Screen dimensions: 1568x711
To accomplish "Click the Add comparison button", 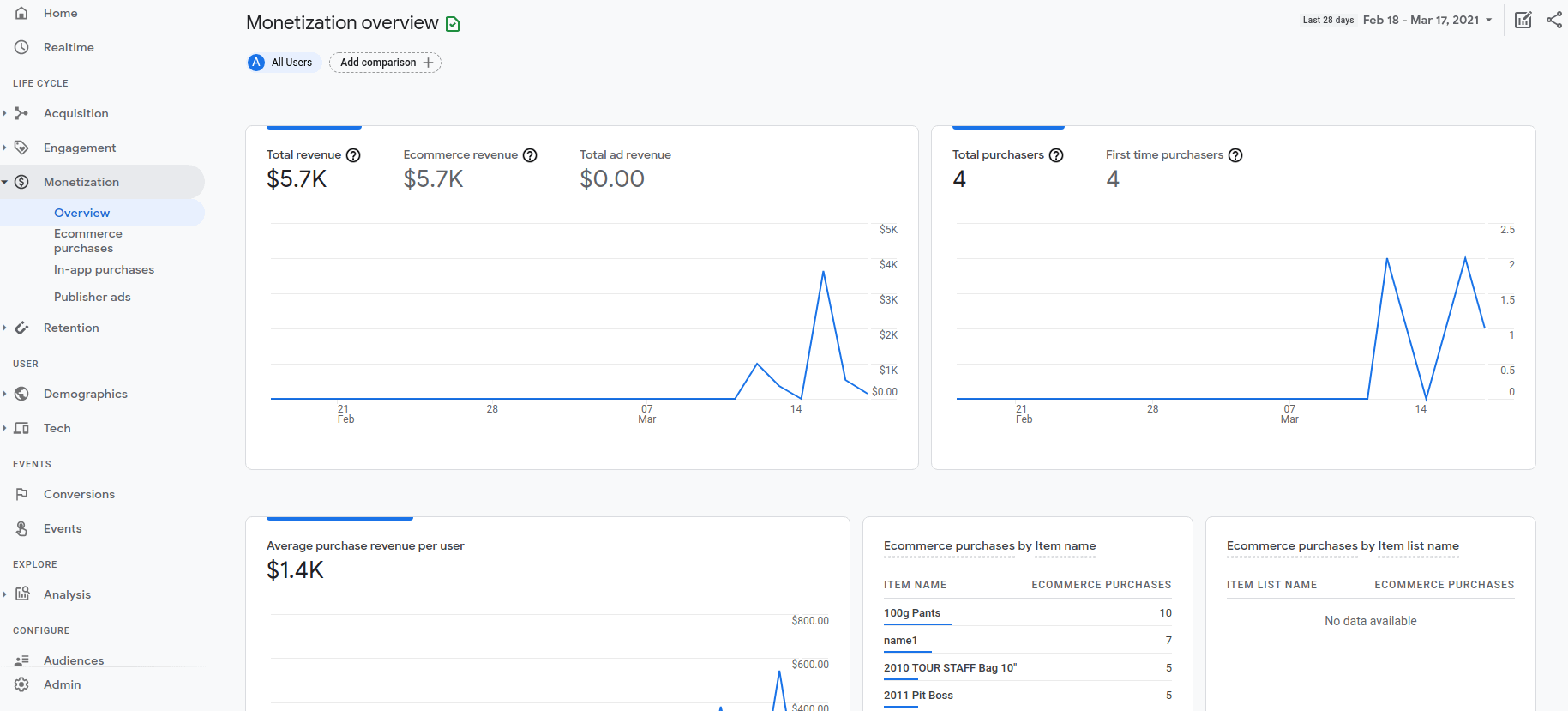I will click(386, 63).
